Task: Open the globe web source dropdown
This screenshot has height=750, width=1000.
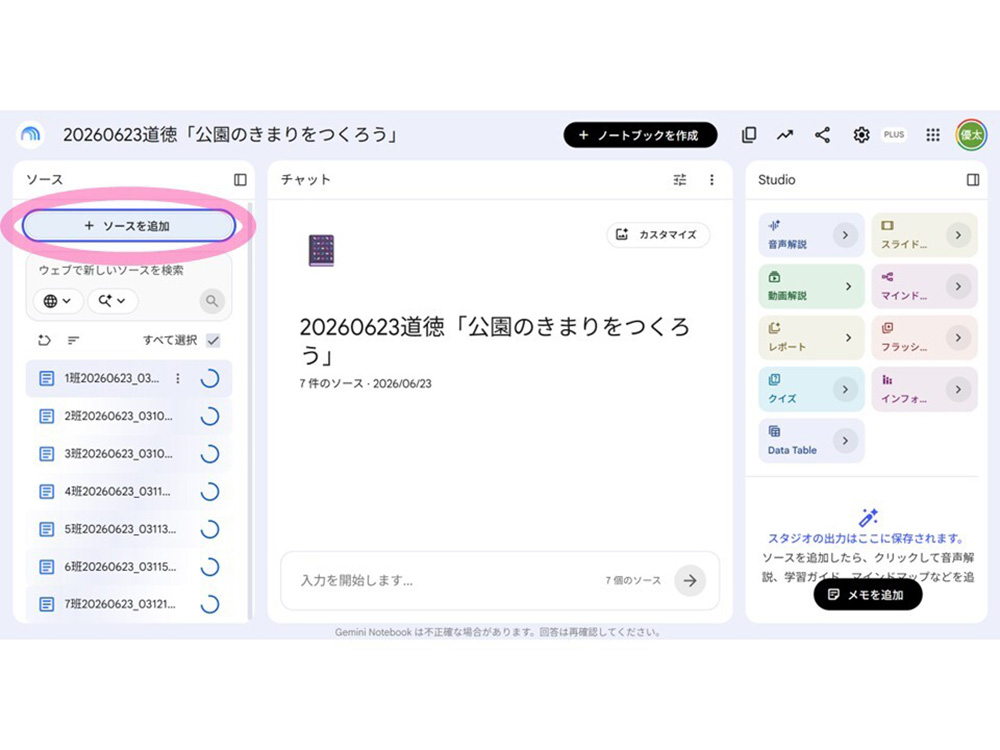Action: 57,301
